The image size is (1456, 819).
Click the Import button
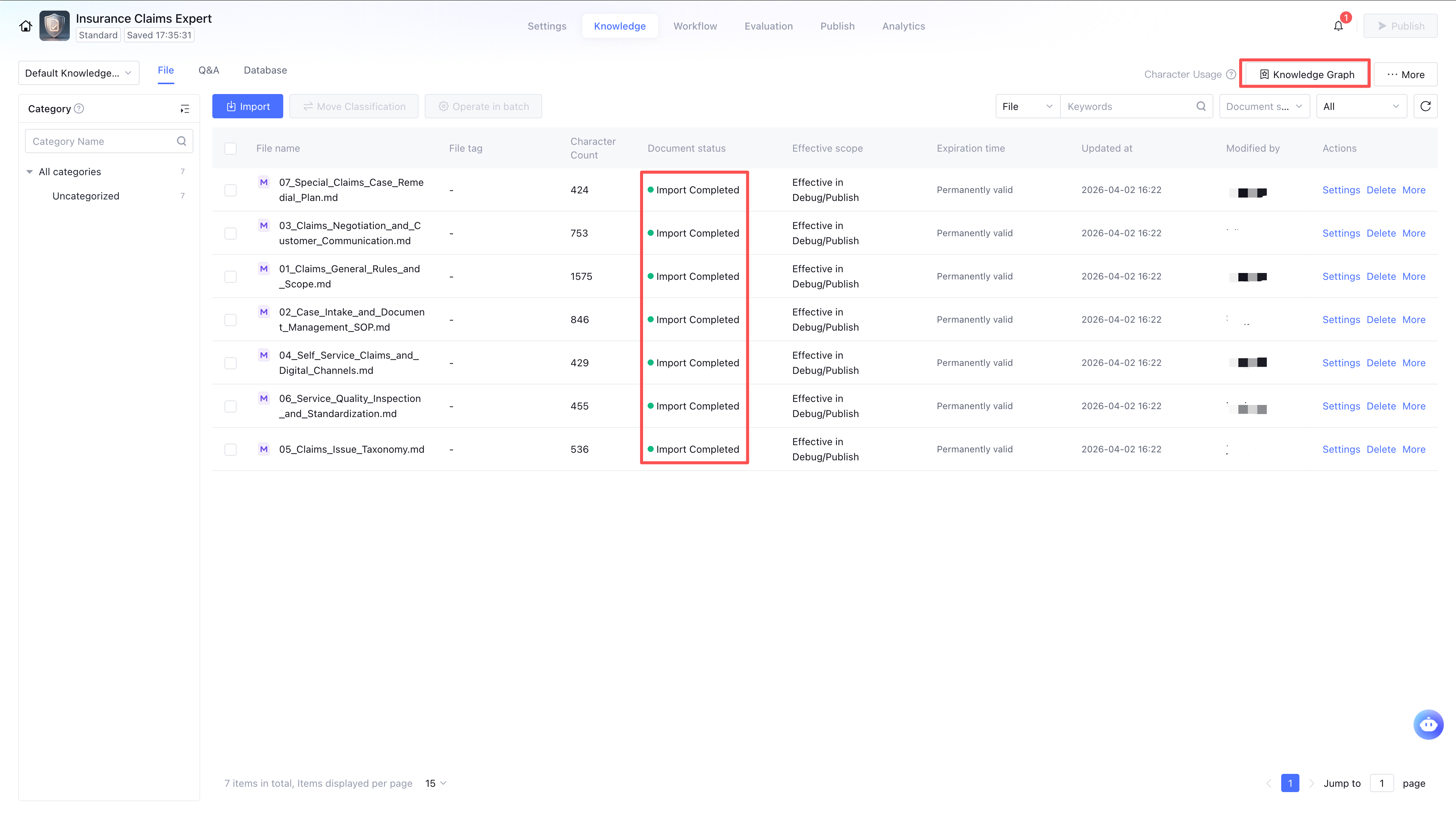(x=248, y=106)
